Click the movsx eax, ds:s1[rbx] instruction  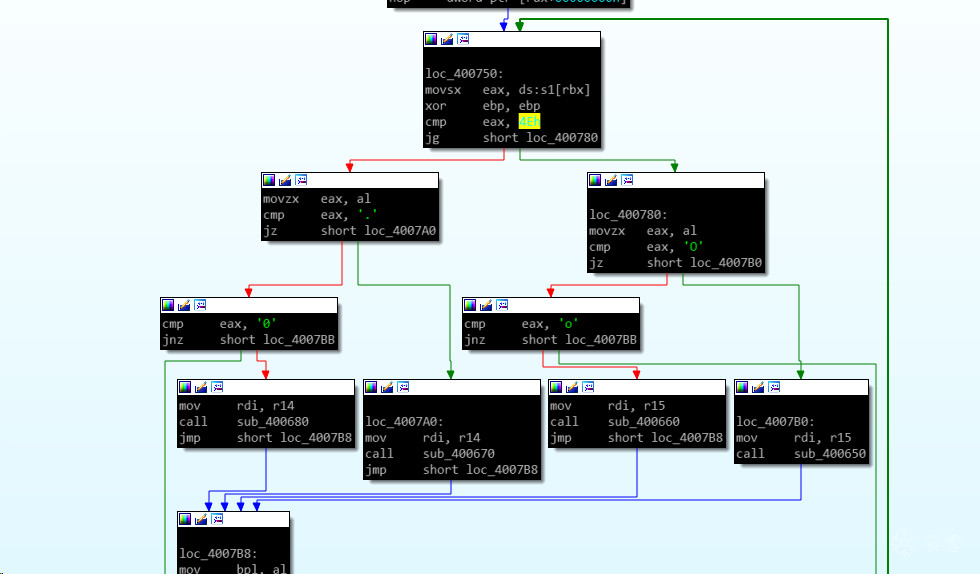tap(508, 89)
